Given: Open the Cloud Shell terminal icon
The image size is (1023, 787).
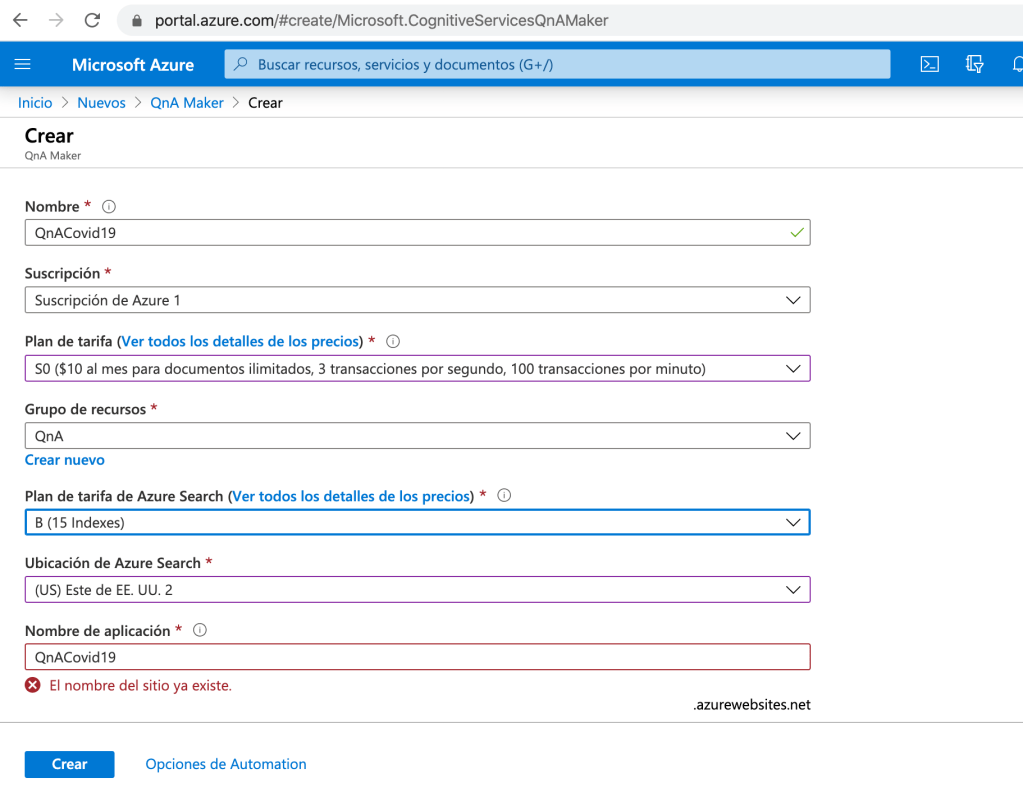Looking at the screenshot, I should coord(929,64).
